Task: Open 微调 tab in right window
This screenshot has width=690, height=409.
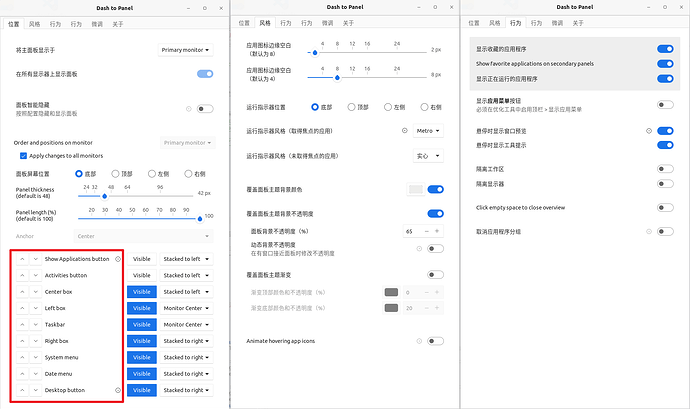Action: click(557, 23)
